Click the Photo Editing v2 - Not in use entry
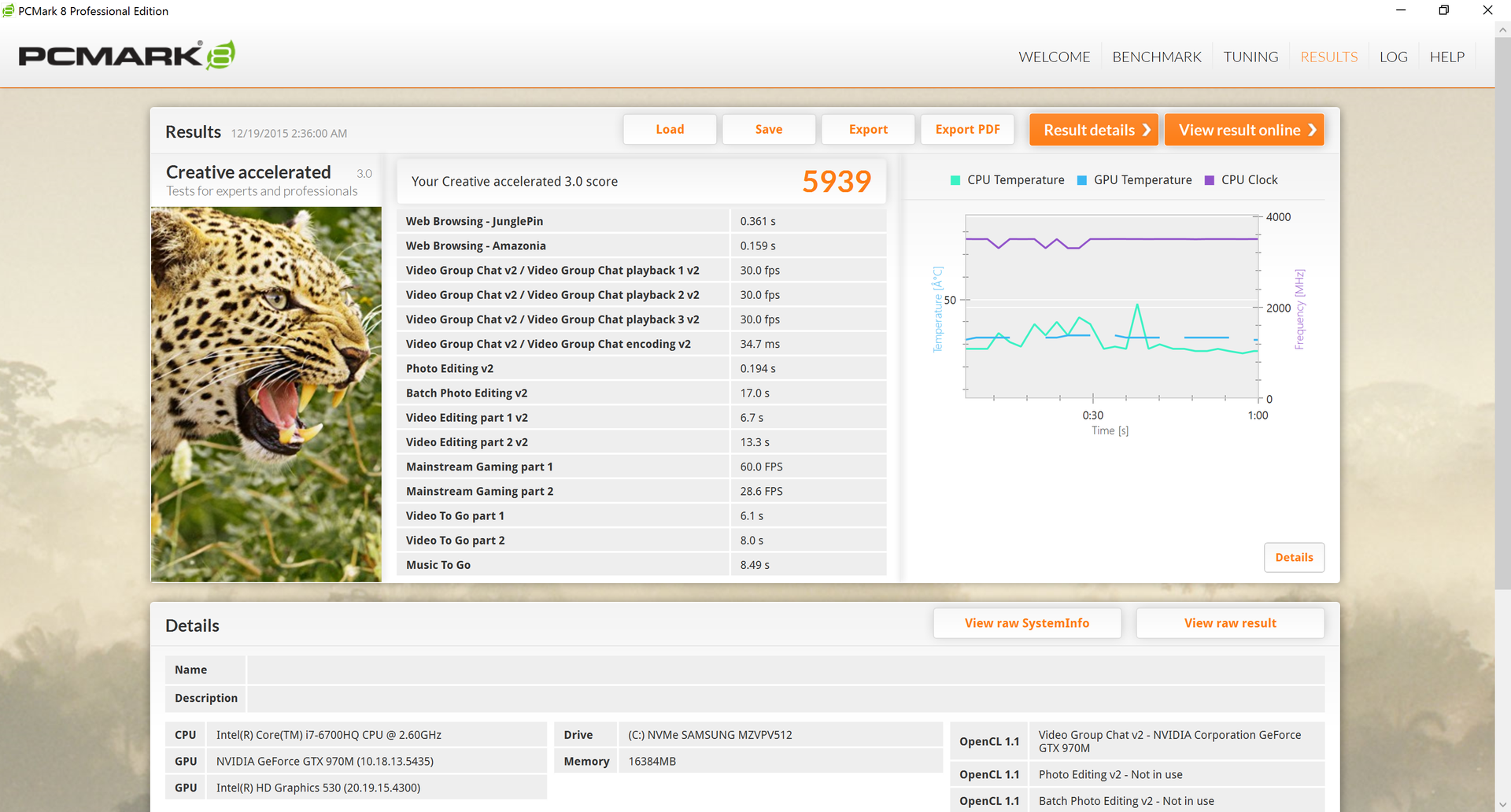 (1110, 774)
